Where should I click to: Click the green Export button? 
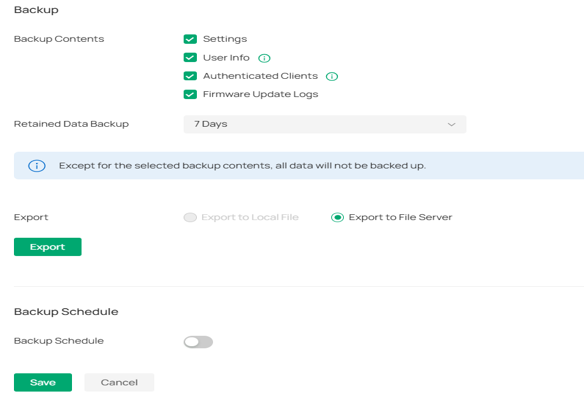pos(48,247)
